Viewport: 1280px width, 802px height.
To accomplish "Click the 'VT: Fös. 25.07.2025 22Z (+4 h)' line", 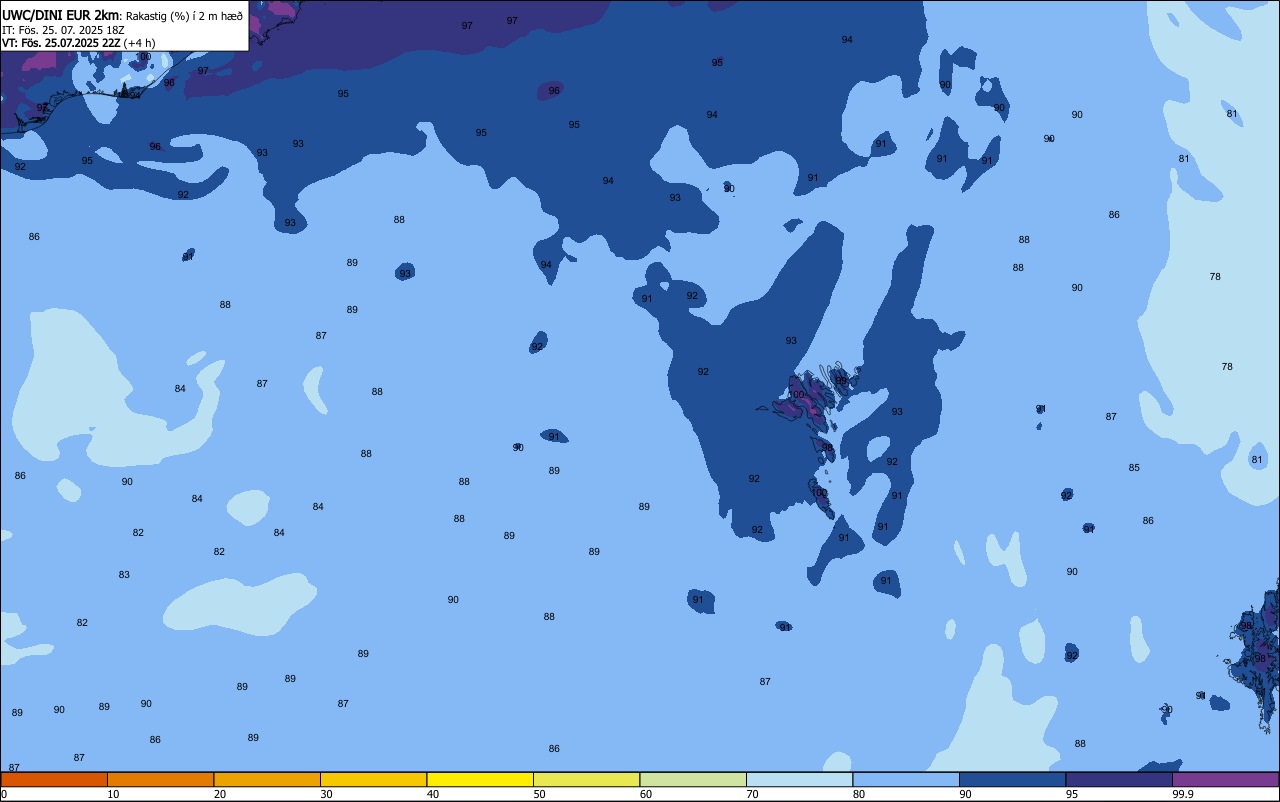I will 78,43.
